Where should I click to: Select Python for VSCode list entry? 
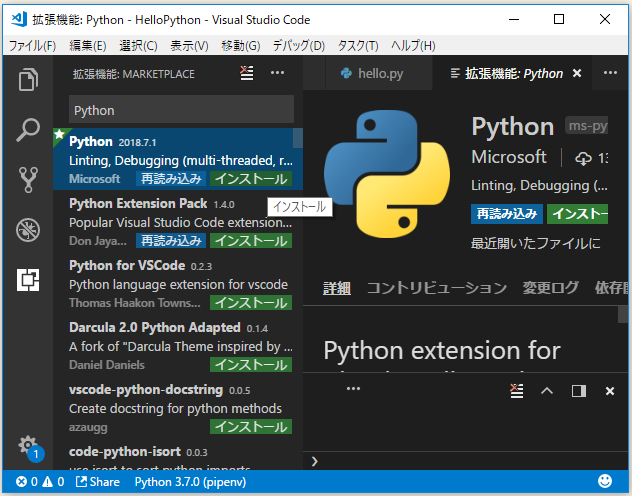[178, 284]
